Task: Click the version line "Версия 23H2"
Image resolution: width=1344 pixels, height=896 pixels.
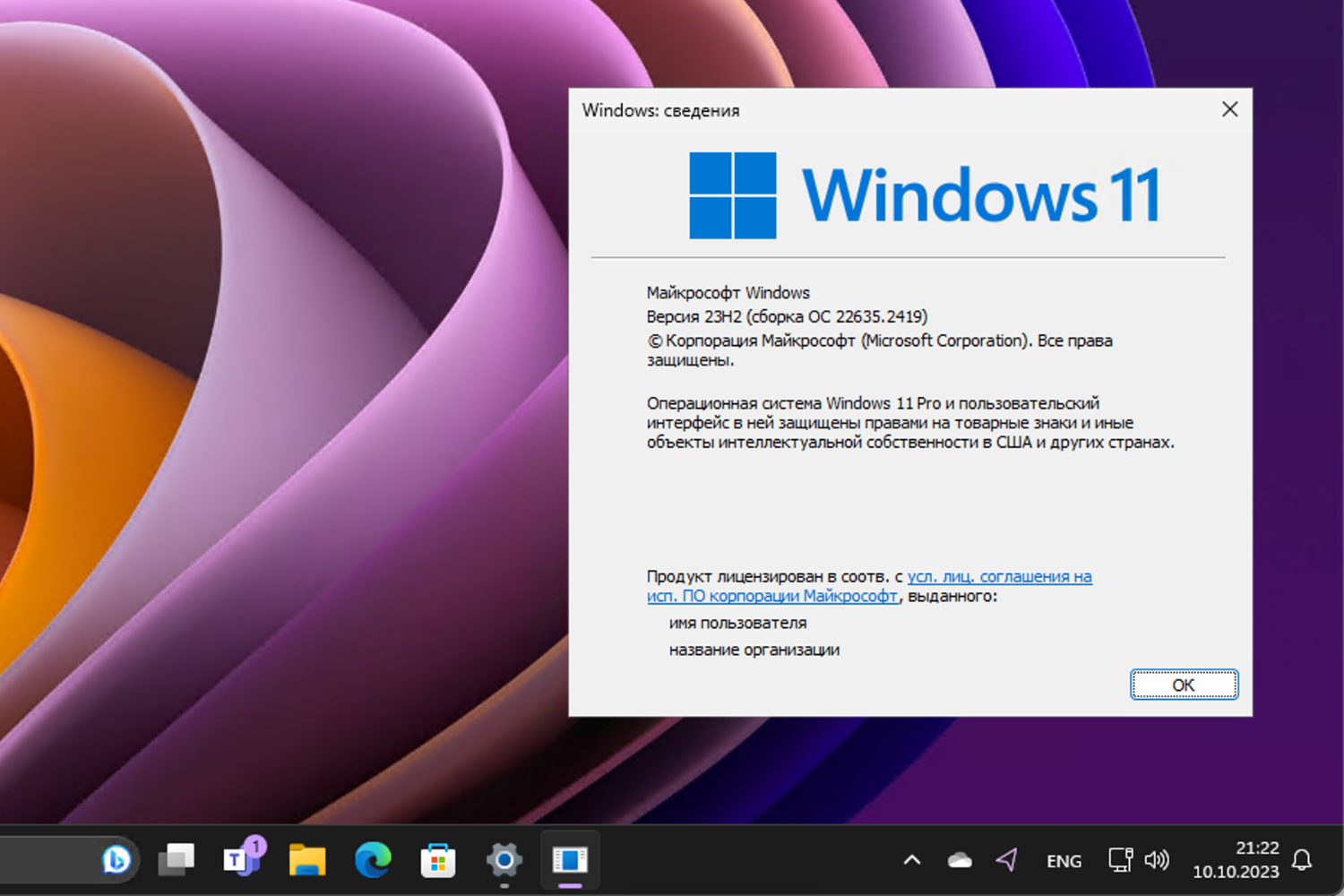Action: click(x=787, y=316)
